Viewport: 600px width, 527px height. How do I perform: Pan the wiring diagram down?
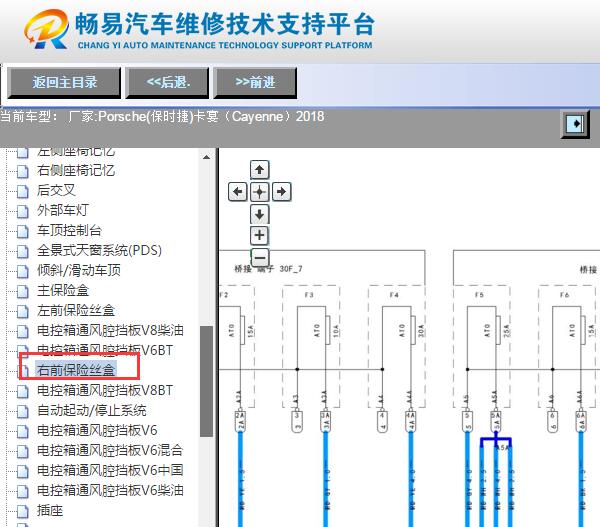259,214
